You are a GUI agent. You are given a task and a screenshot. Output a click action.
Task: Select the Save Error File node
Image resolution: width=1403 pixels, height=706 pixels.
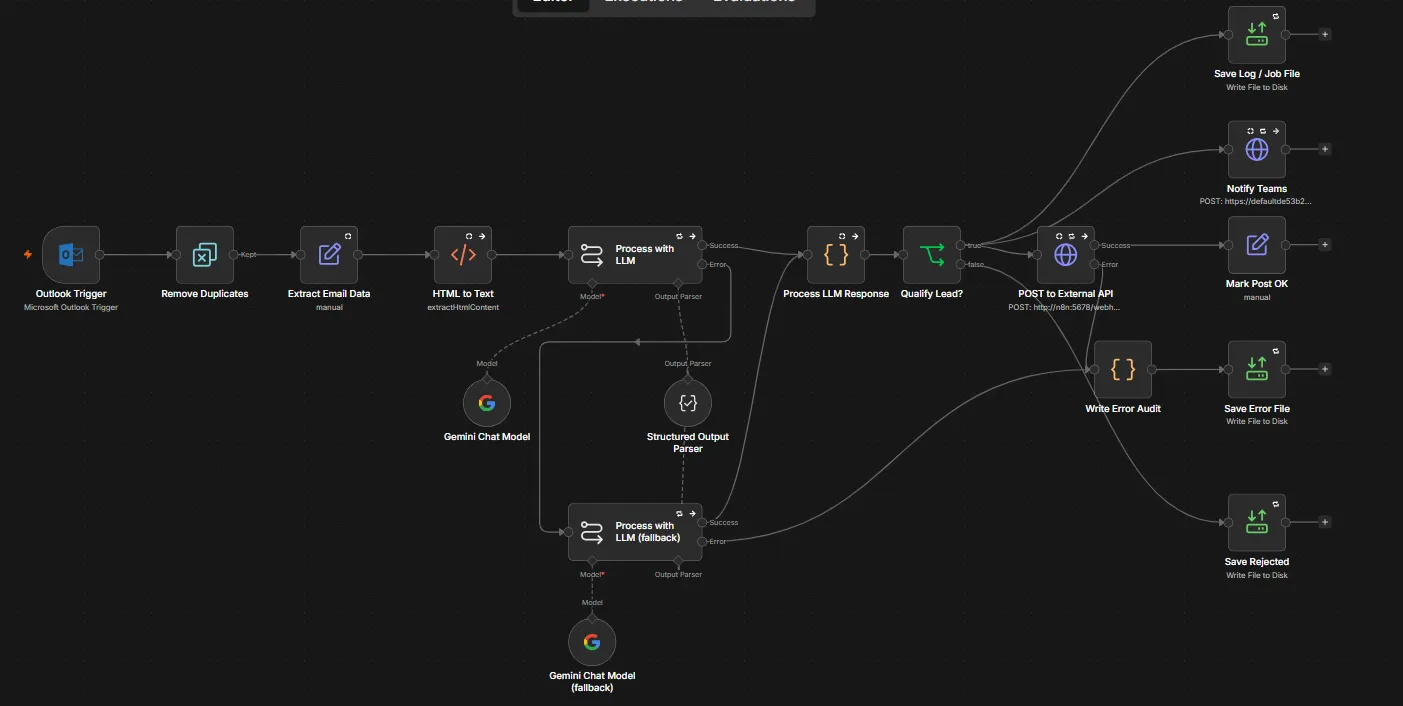1257,370
